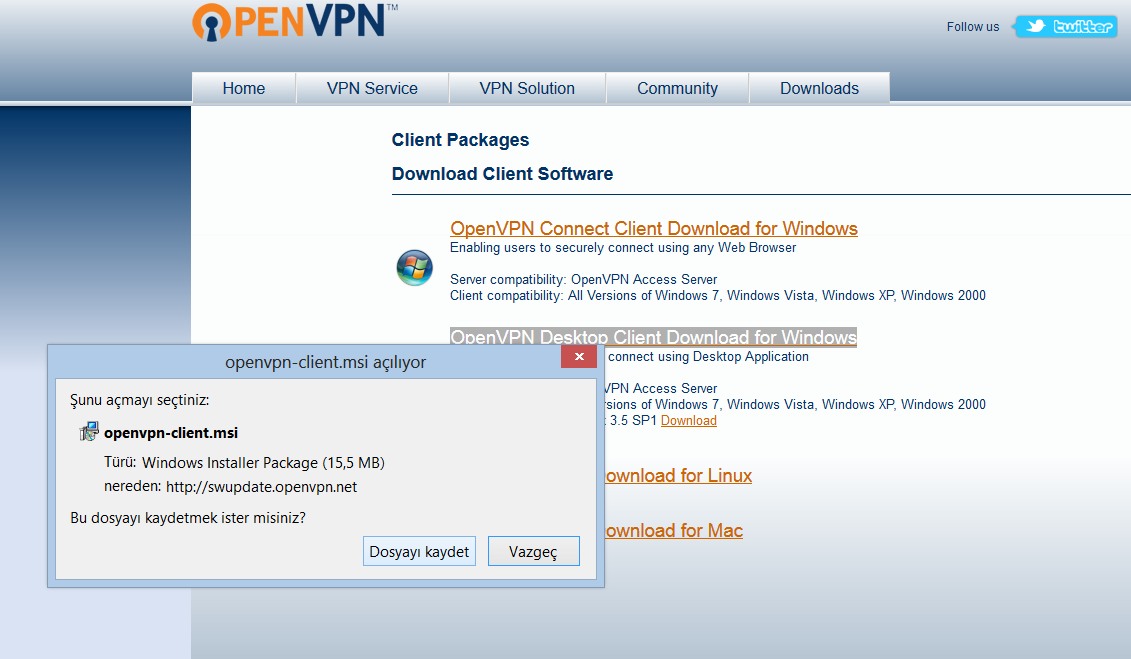Viewport: 1131px width, 659px height.
Task: Click the Client Packages heading
Action: click(x=460, y=140)
